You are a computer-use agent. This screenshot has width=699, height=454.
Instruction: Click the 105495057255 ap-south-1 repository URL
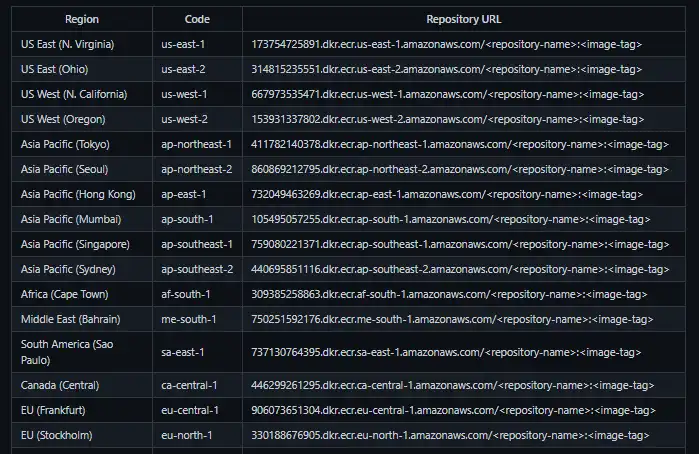click(x=451, y=219)
